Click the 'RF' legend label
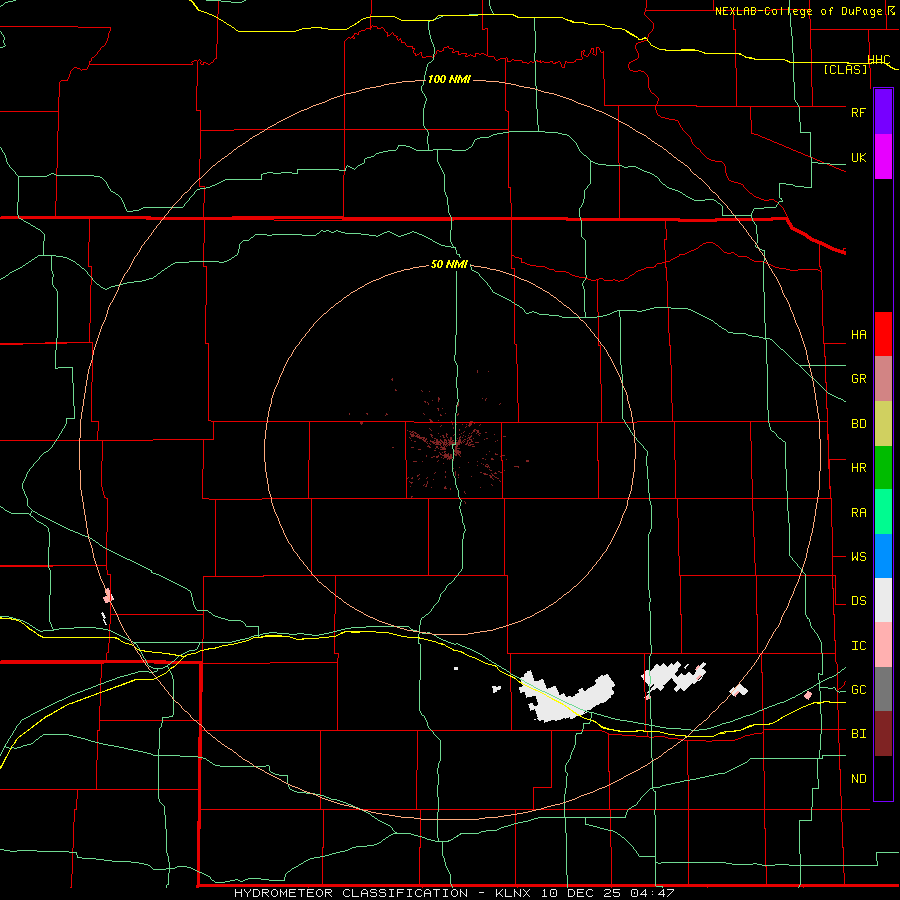The image size is (900, 900). point(858,112)
